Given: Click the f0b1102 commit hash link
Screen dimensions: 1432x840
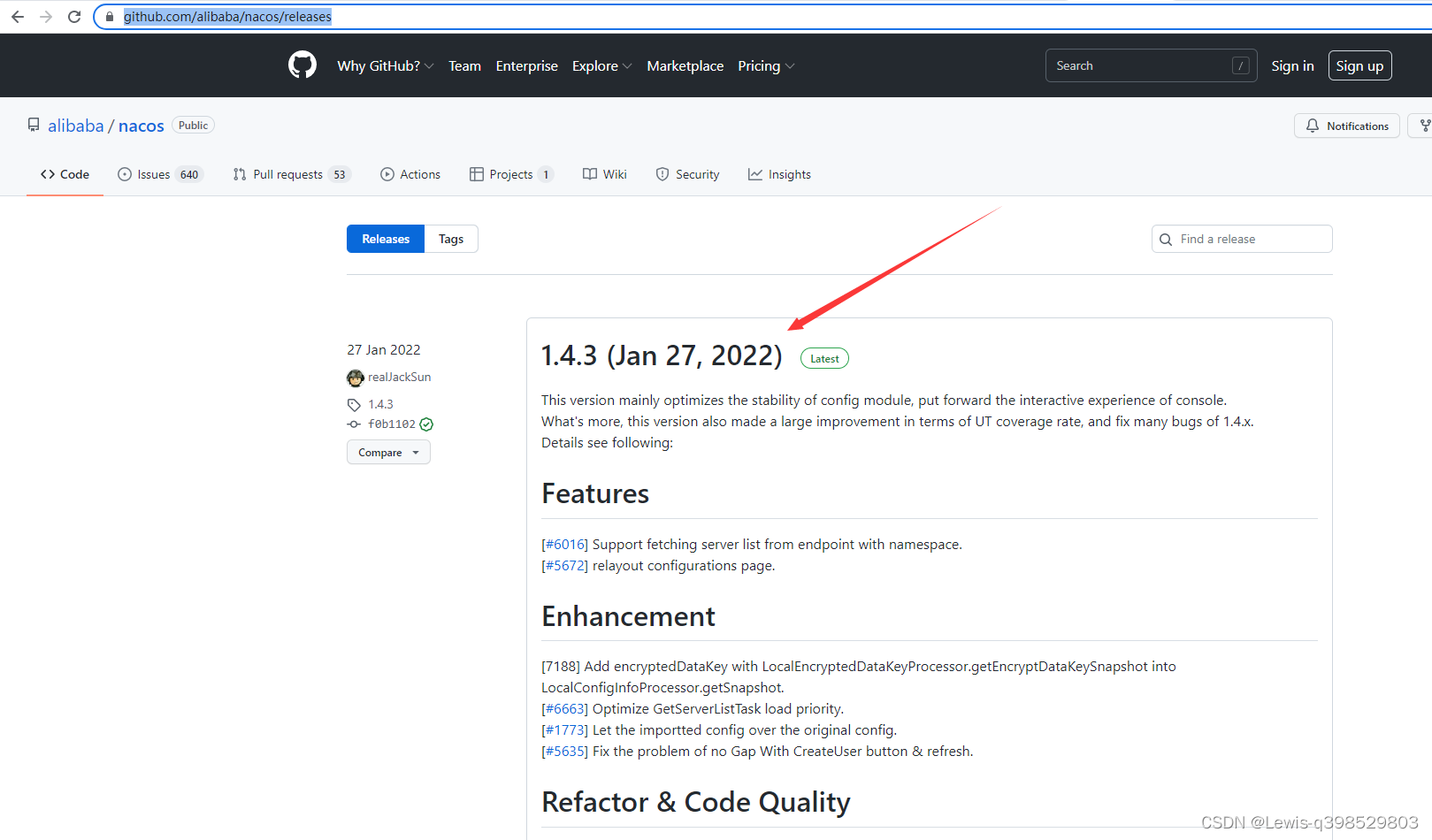Looking at the screenshot, I should [392, 424].
